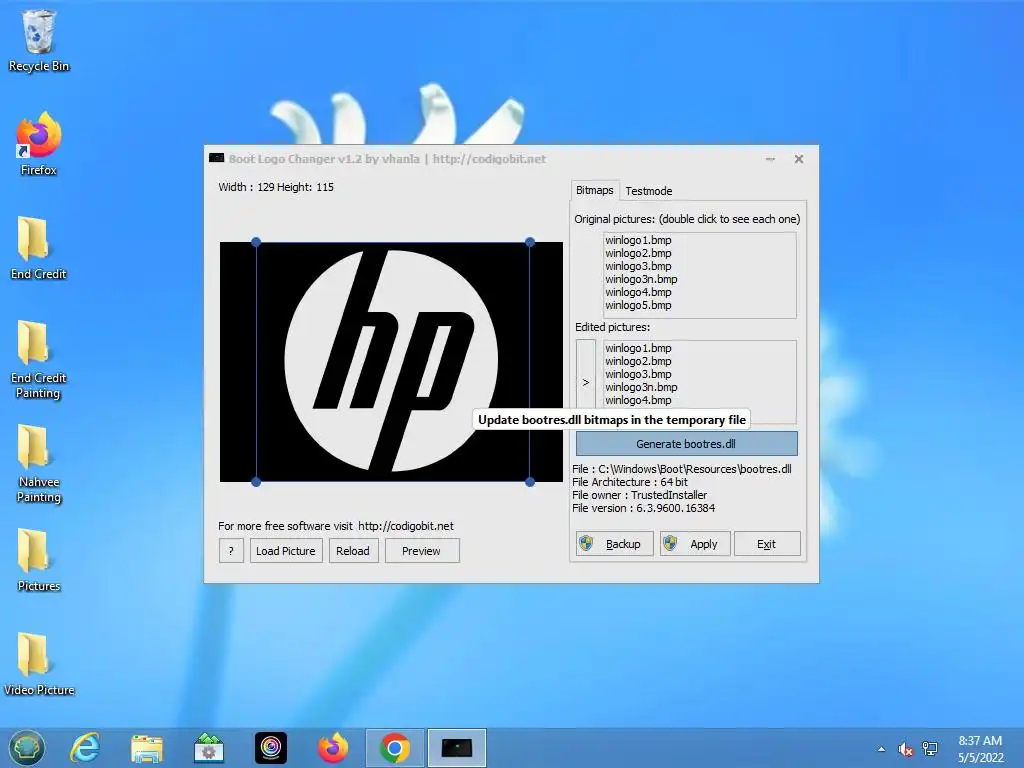The image size is (1024, 768).
Task: Switch to the Bitmaps tab
Action: click(x=594, y=190)
